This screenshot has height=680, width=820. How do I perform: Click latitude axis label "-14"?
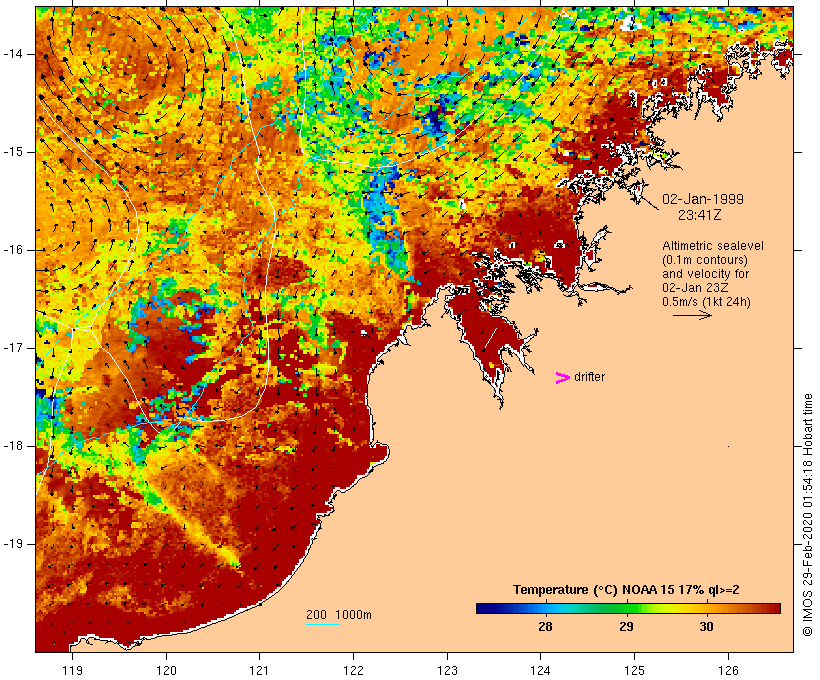pyautogui.click(x=12, y=54)
